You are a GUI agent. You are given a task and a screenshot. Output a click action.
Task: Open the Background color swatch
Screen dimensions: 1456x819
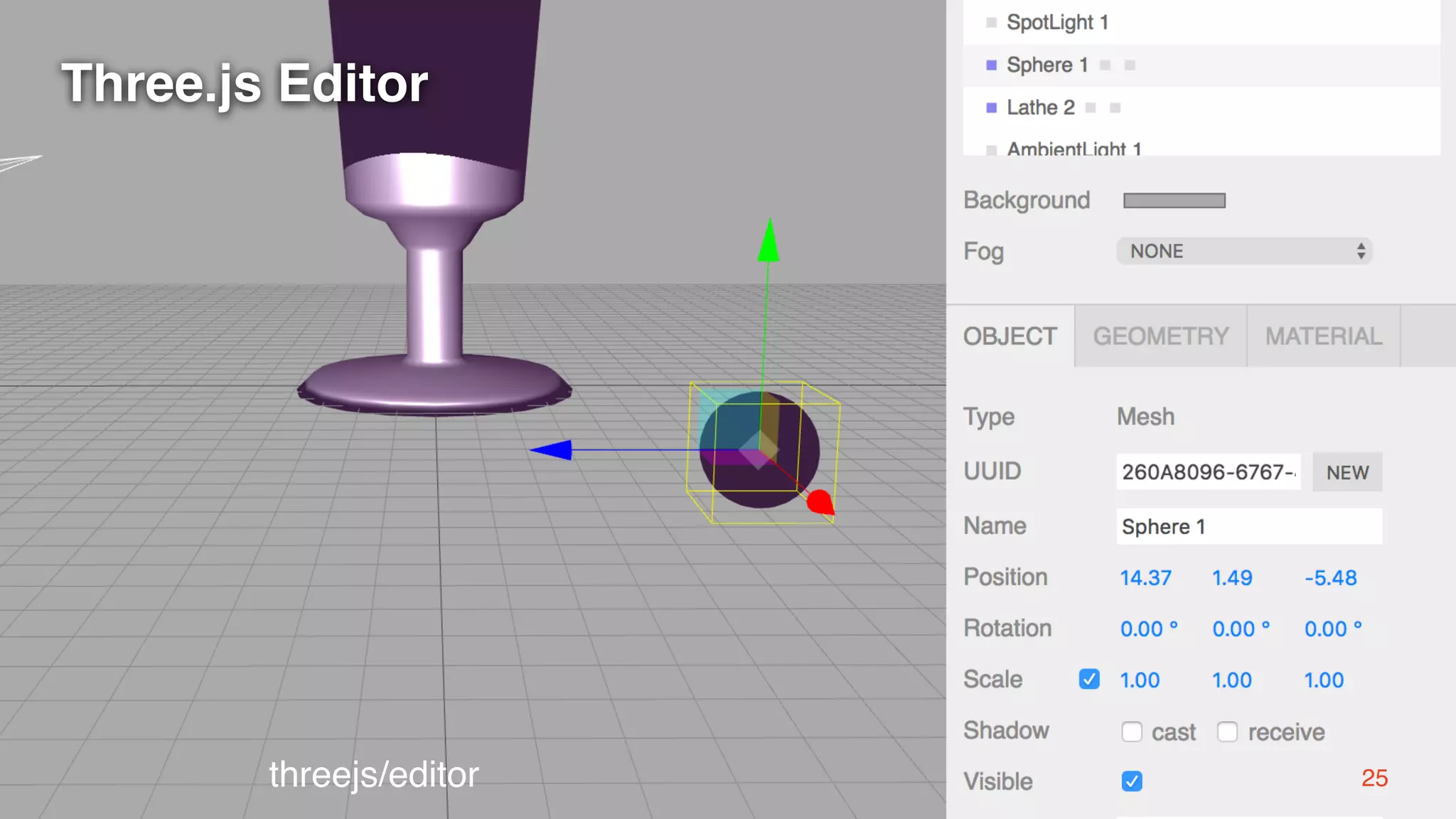(1174, 200)
